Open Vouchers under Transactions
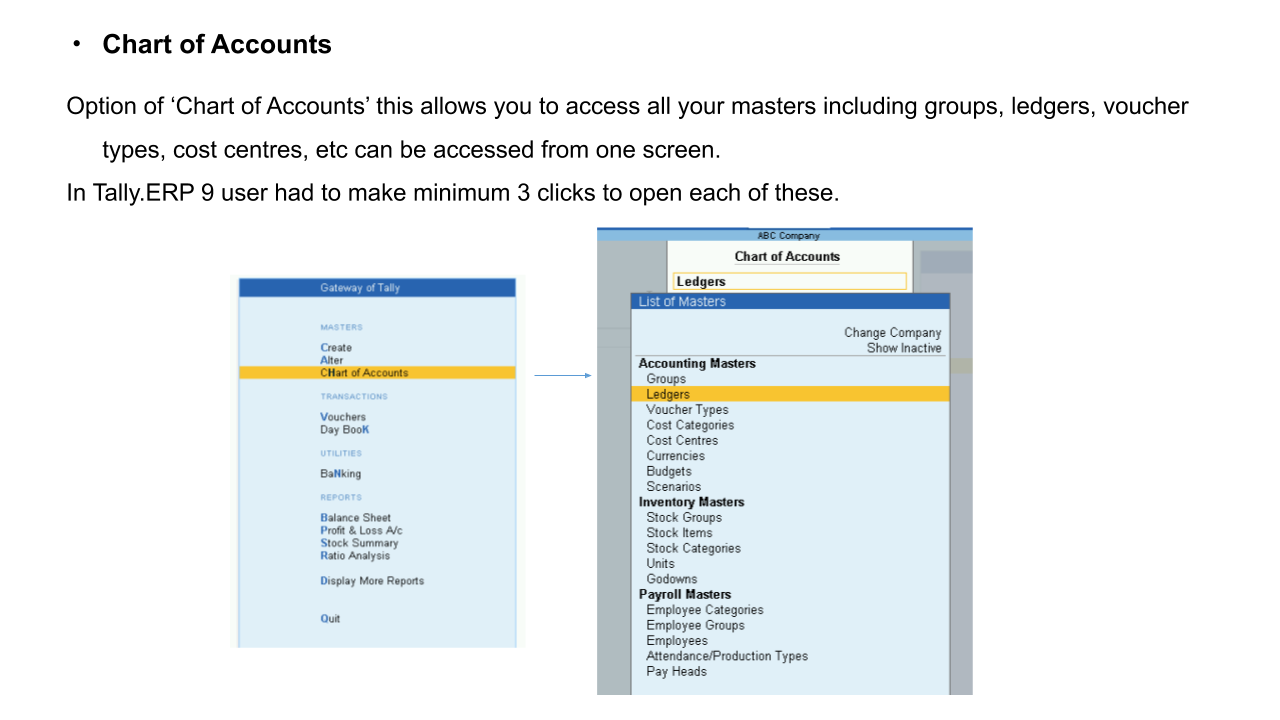 coord(343,417)
